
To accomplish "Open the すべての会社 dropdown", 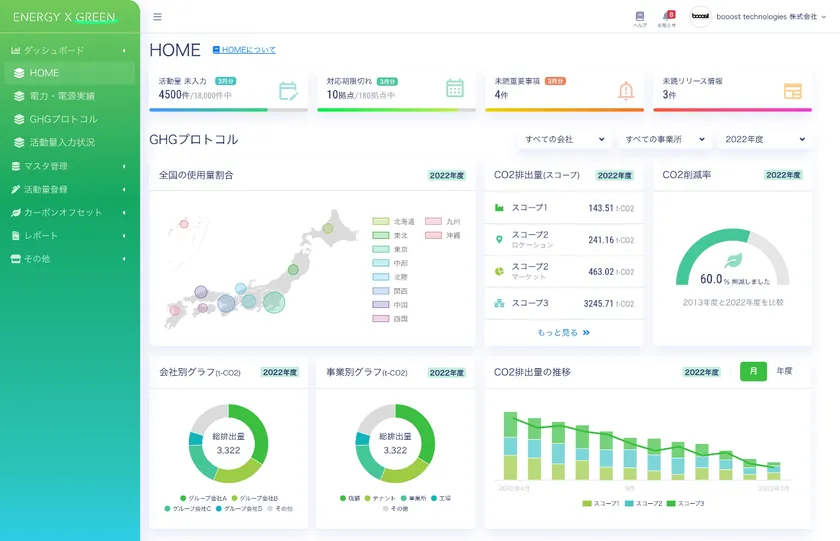I will (563, 140).
